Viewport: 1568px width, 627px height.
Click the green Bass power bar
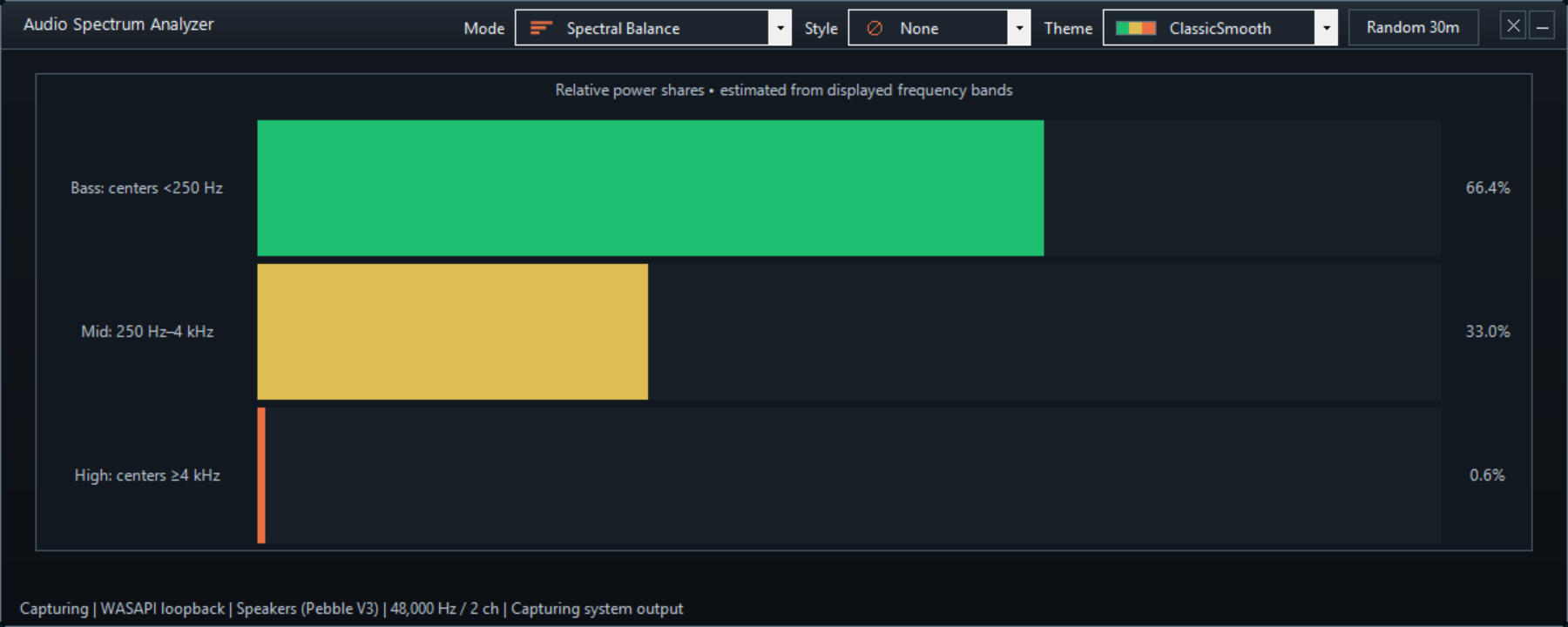[x=651, y=188]
